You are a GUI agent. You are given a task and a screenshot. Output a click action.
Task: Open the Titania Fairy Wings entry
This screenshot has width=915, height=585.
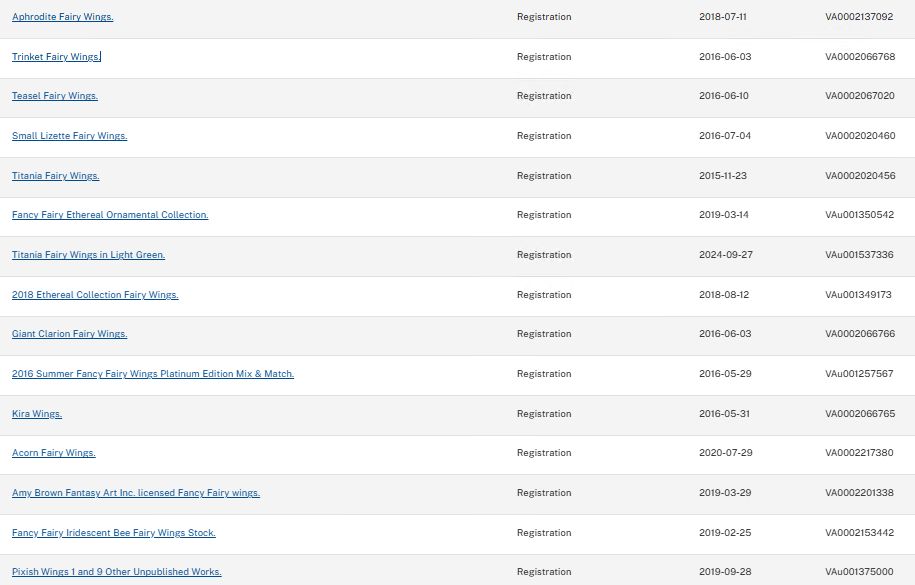pyautogui.click(x=56, y=176)
